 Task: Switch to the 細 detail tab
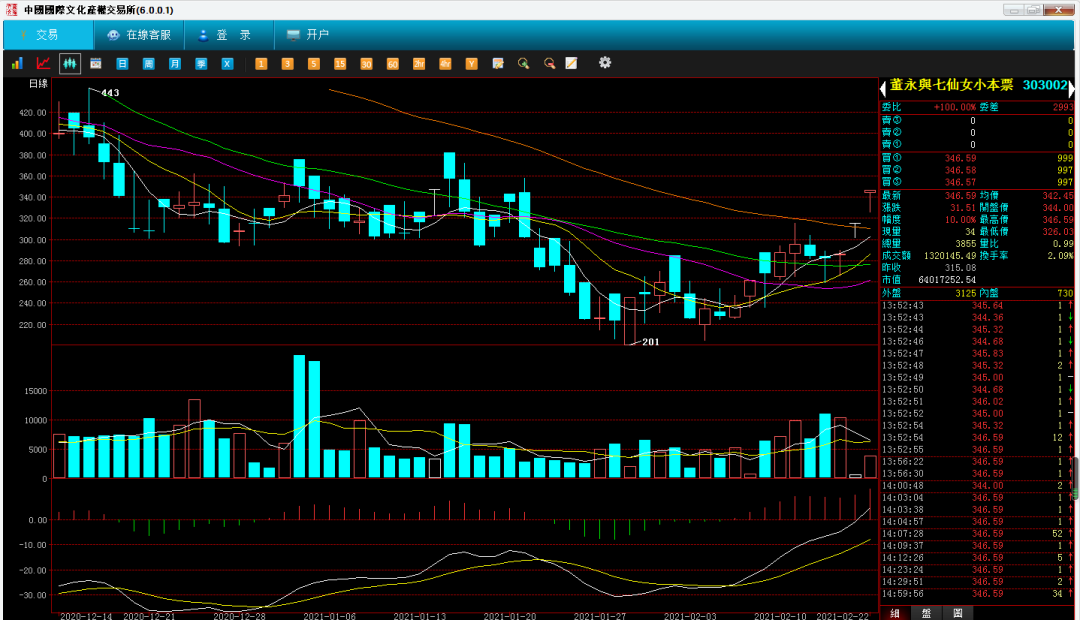coord(895,613)
